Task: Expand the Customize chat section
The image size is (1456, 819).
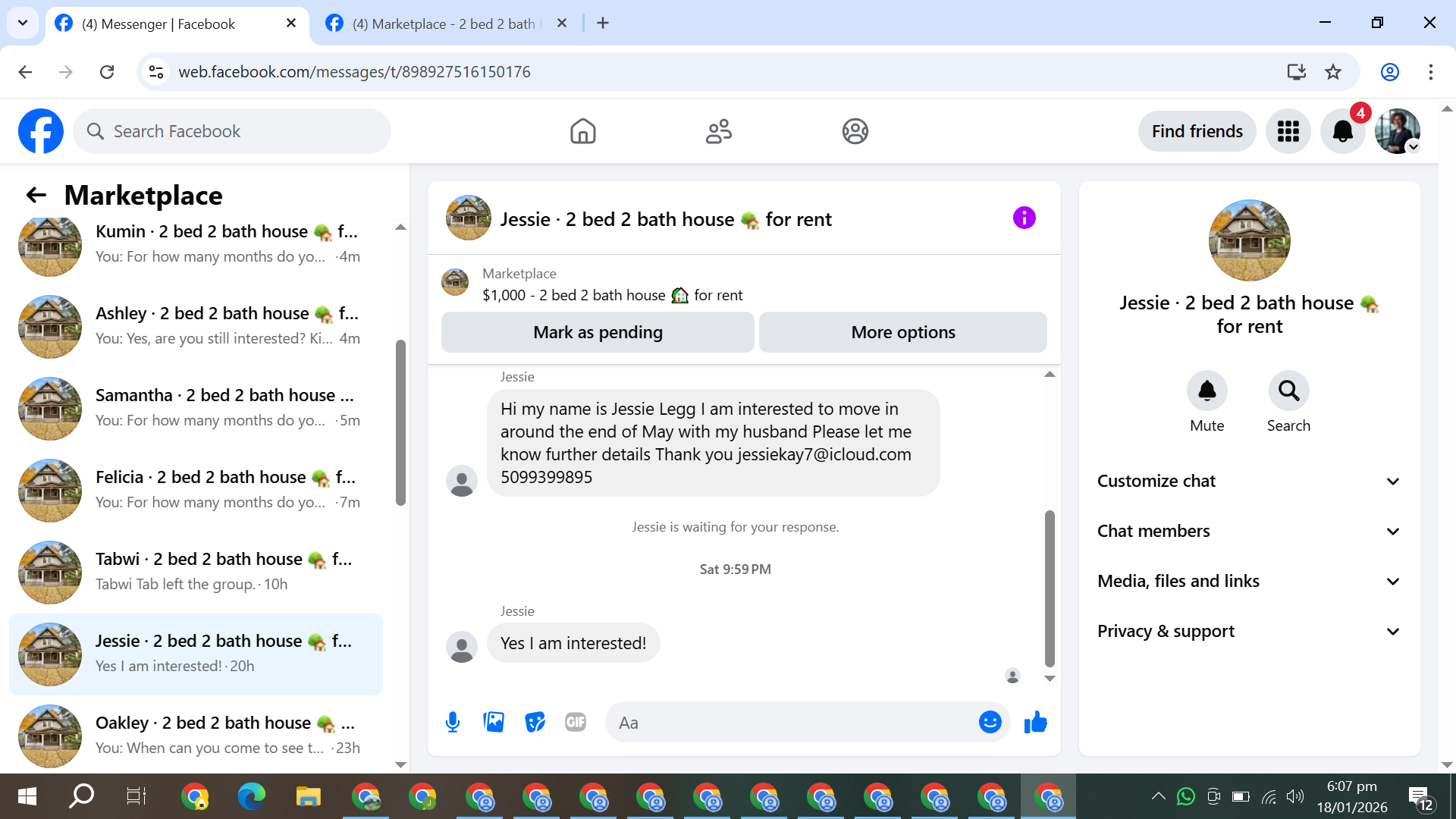Action: 1249,481
